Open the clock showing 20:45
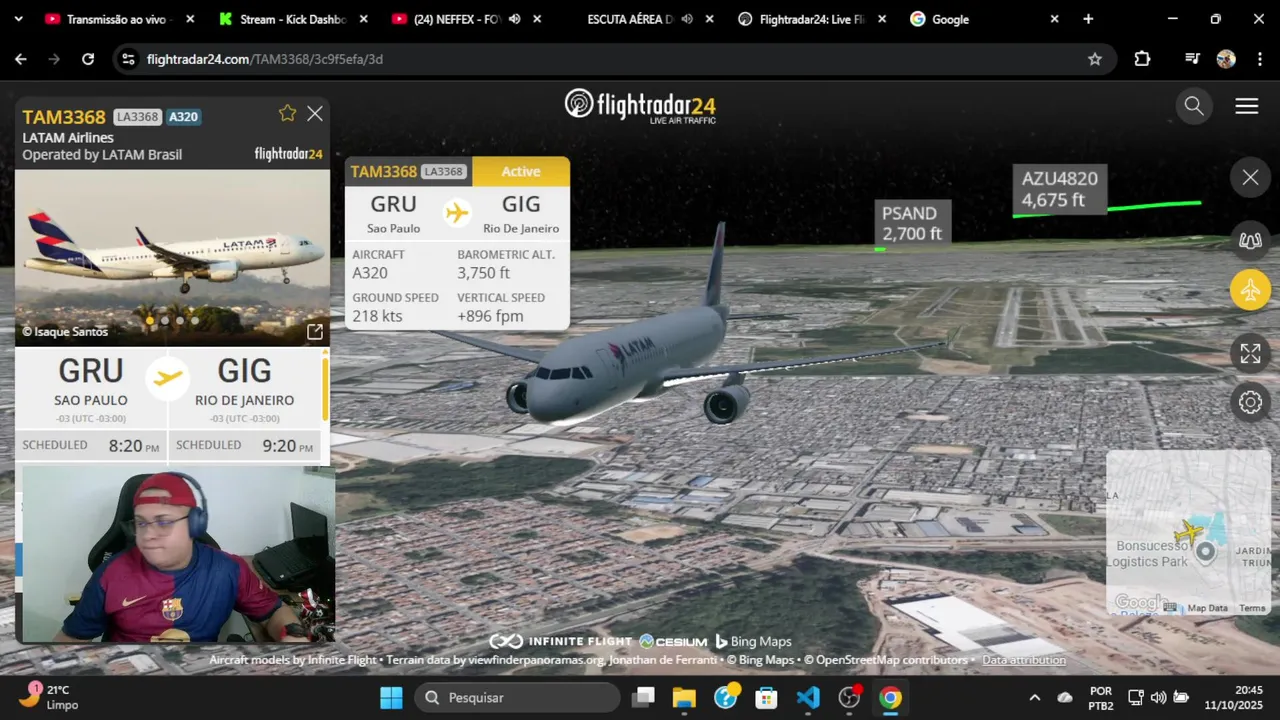 point(1234,697)
